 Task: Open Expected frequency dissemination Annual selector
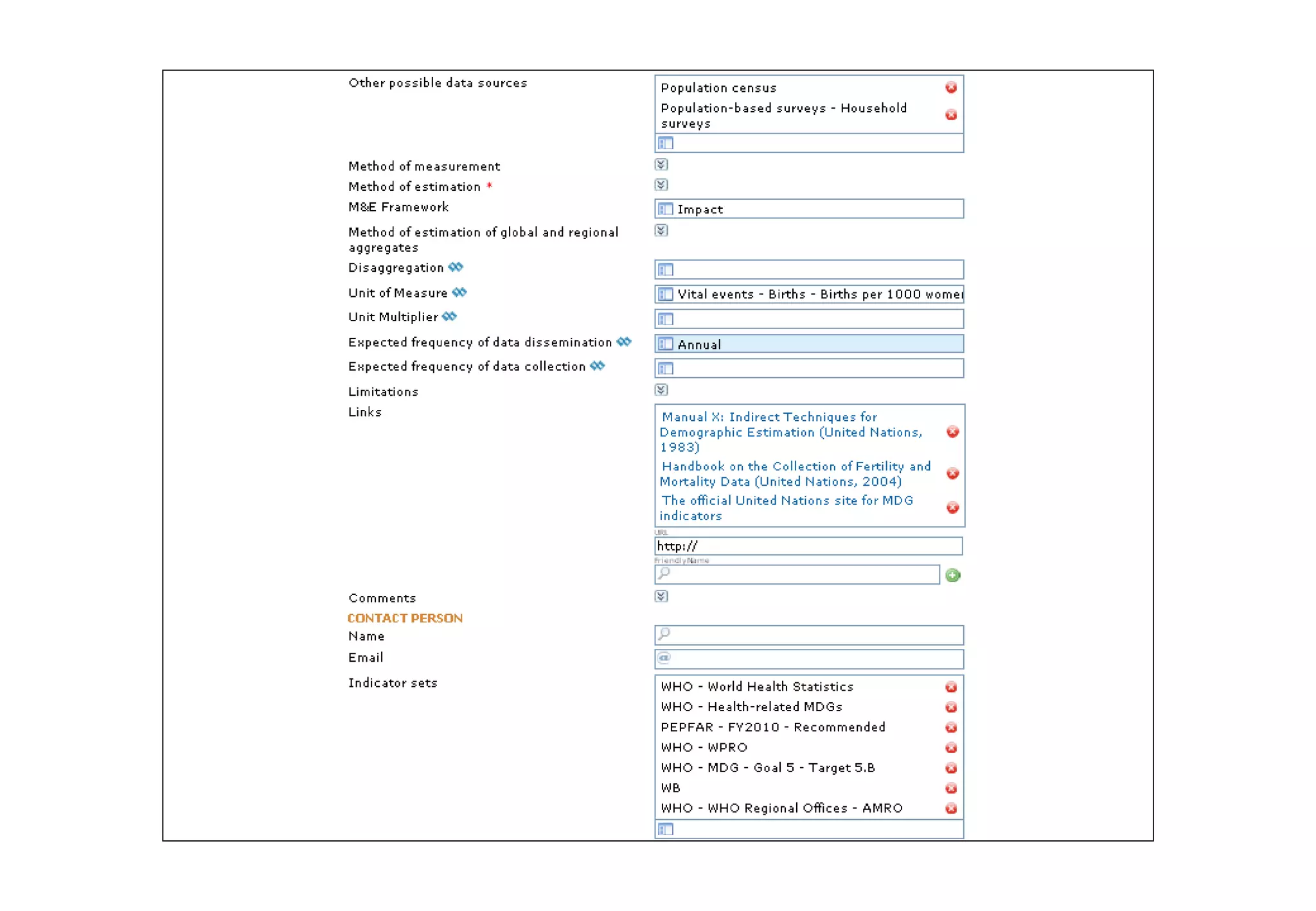pos(665,344)
